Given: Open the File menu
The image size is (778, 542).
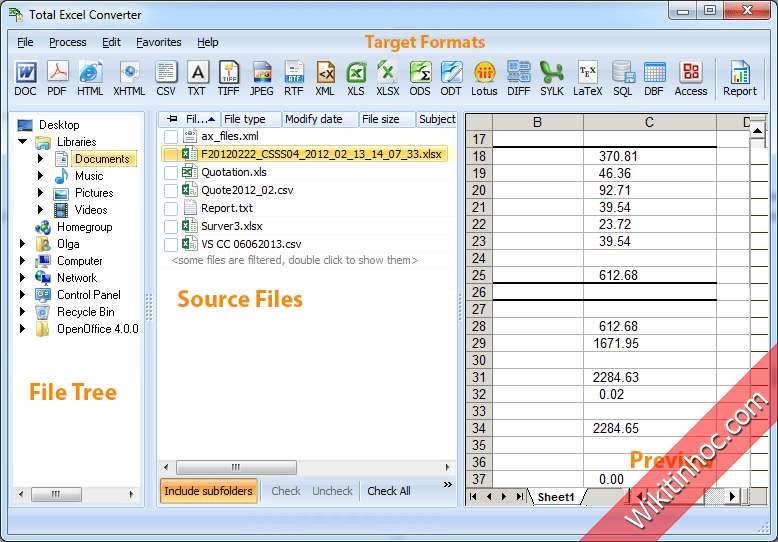Looking at the screenshot, I should [x=25, y=42].
